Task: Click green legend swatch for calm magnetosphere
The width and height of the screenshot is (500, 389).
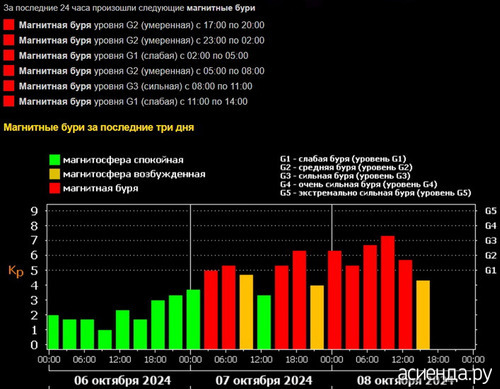Action: coord(54,160)
